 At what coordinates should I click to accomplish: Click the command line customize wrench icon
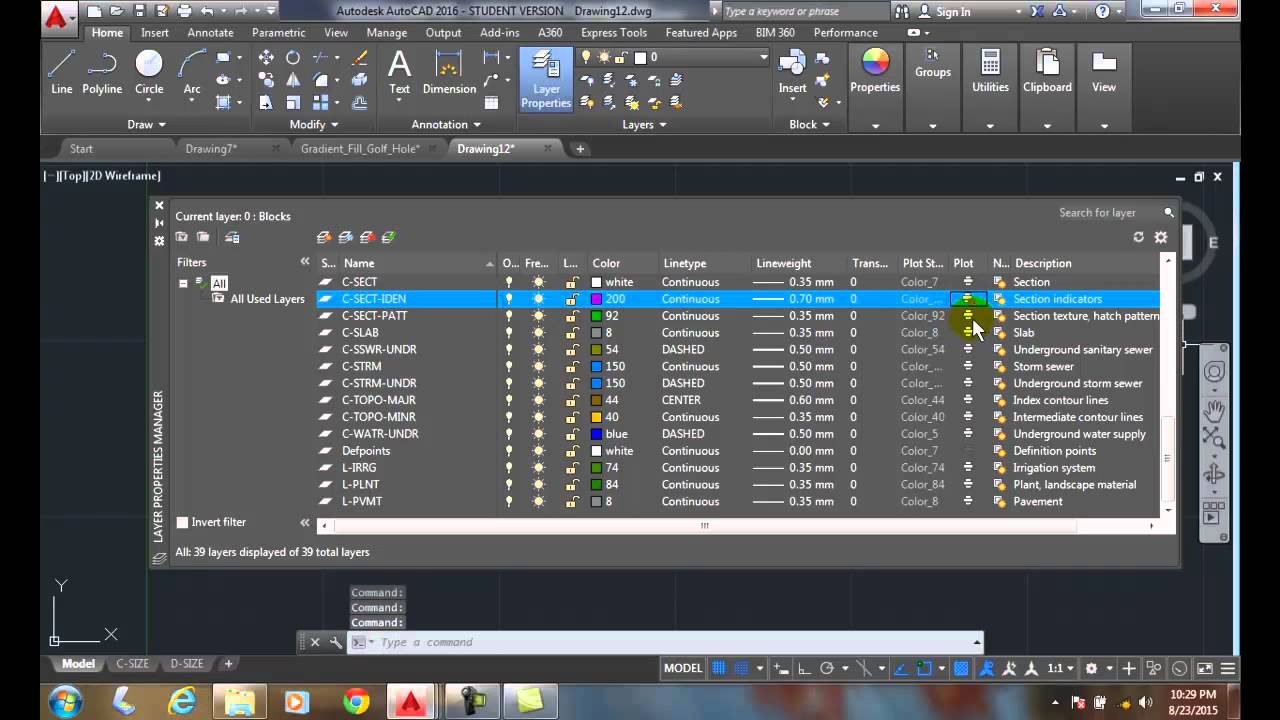click(335, 642)
